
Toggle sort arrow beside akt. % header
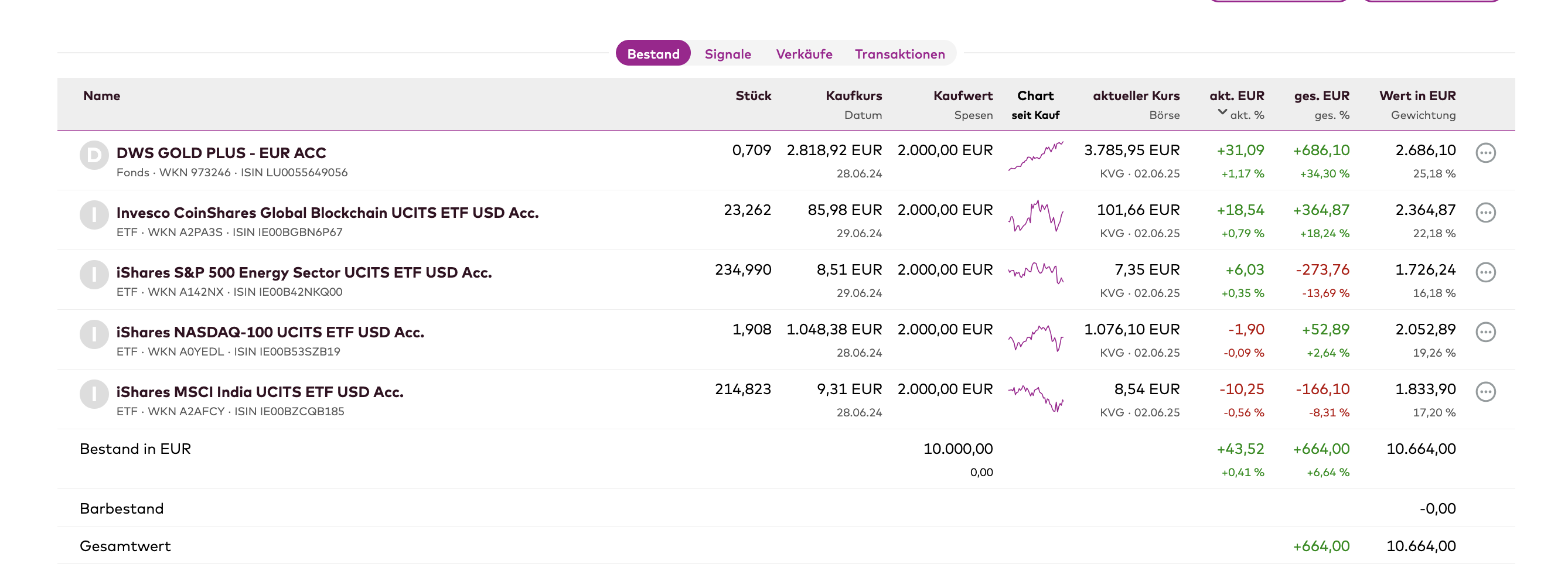(x=1222, y=112)
